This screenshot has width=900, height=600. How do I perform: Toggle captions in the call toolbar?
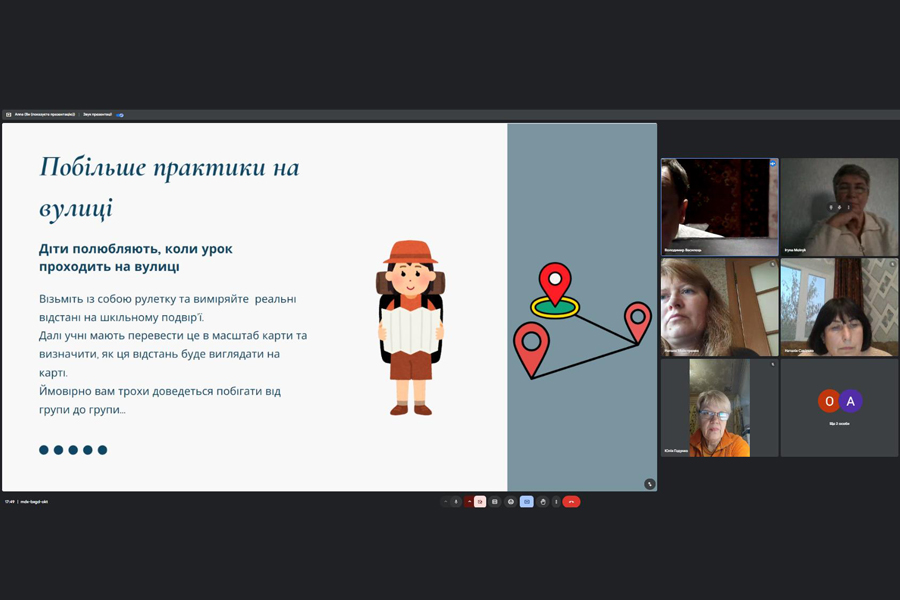click(495, 502)
